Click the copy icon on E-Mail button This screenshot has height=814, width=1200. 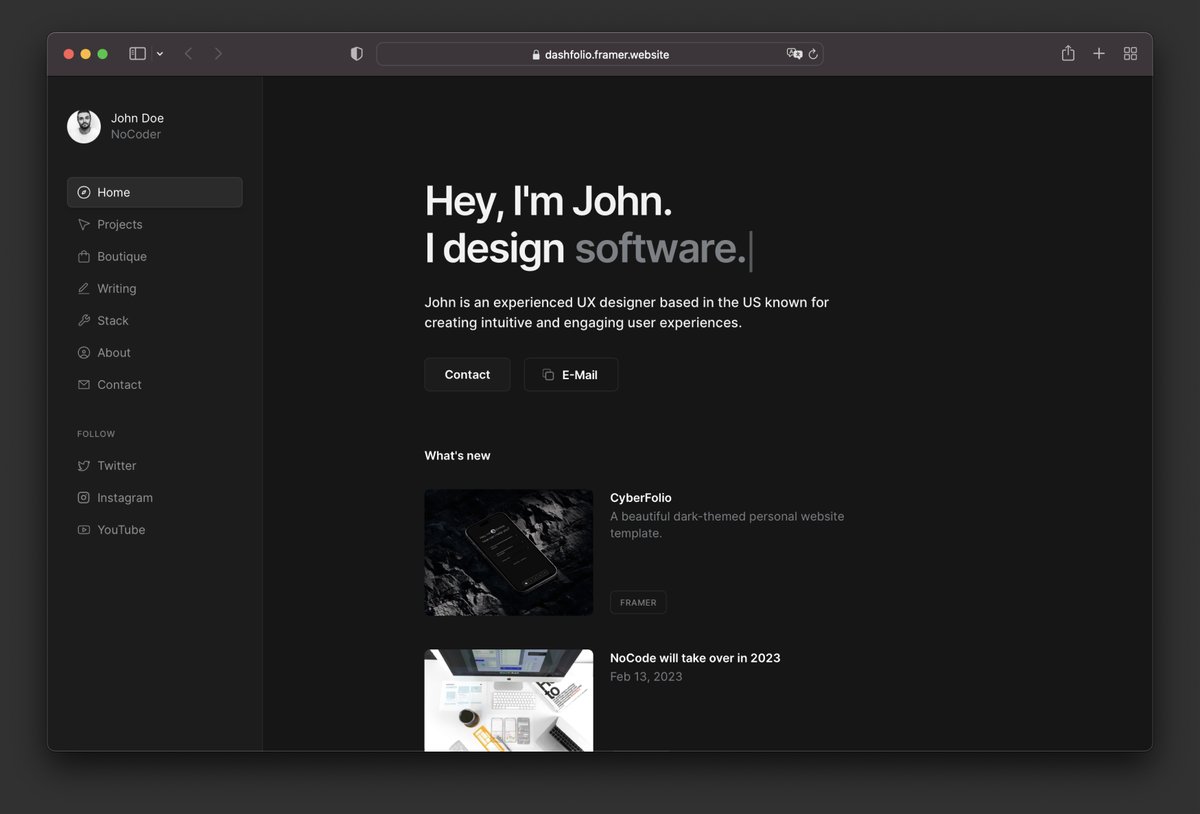coord(548,375)
